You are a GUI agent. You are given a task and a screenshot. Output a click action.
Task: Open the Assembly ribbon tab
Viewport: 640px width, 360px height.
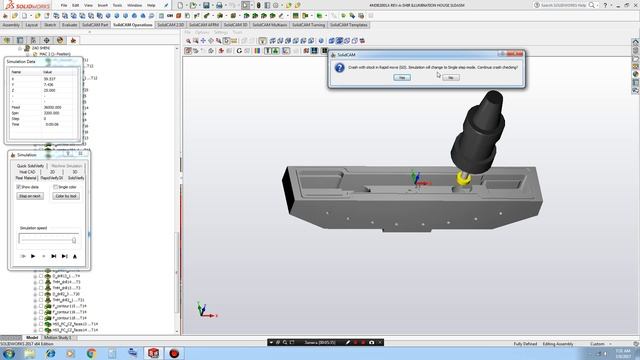[x=11, y=25]
